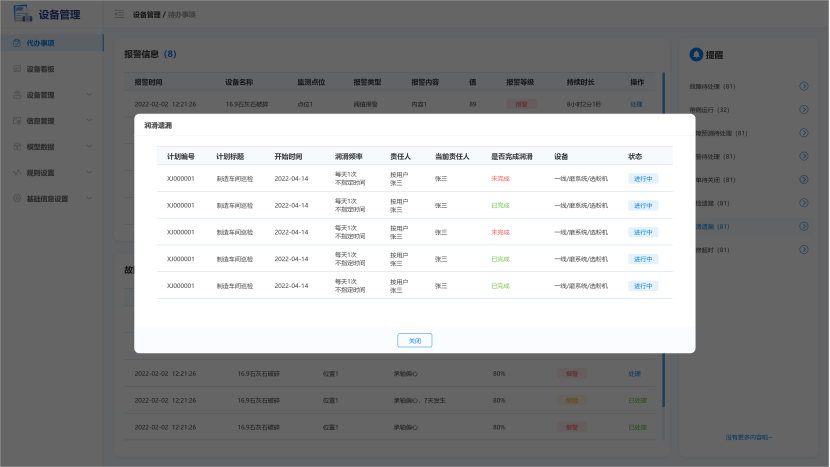Expand the 信息管理 sidebar submenu chevron
The height and width of the screenshot is (467, 830).
pos(90,121)
